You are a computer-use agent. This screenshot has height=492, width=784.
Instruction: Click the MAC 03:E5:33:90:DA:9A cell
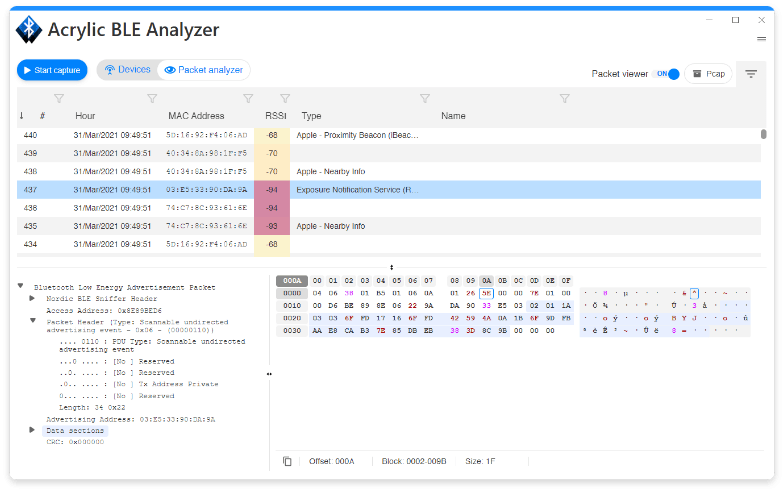206,190
